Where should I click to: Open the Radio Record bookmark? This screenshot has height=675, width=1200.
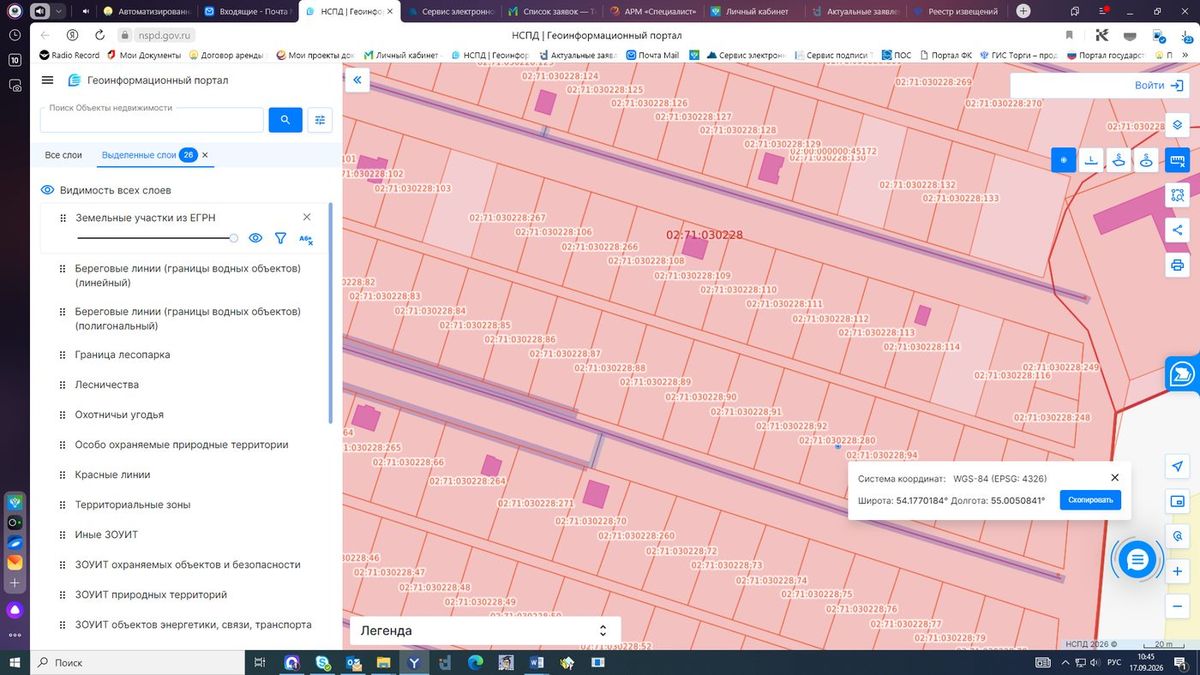[x=69, y=55]
